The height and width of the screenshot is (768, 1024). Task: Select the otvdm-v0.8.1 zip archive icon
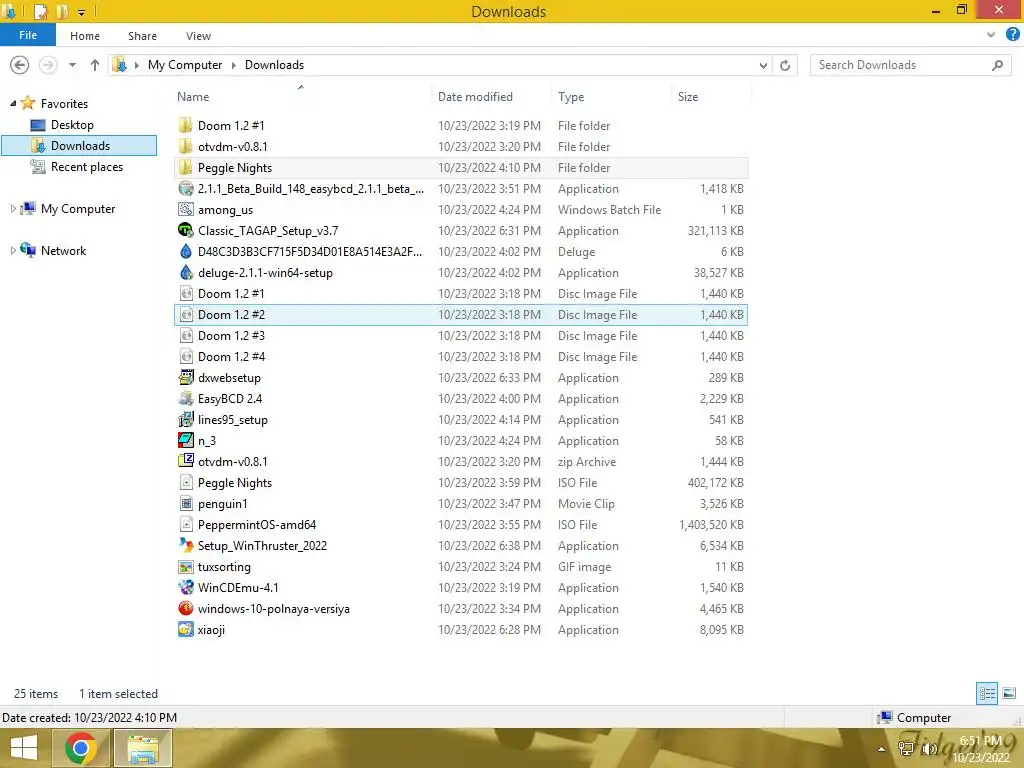[185, 461]
